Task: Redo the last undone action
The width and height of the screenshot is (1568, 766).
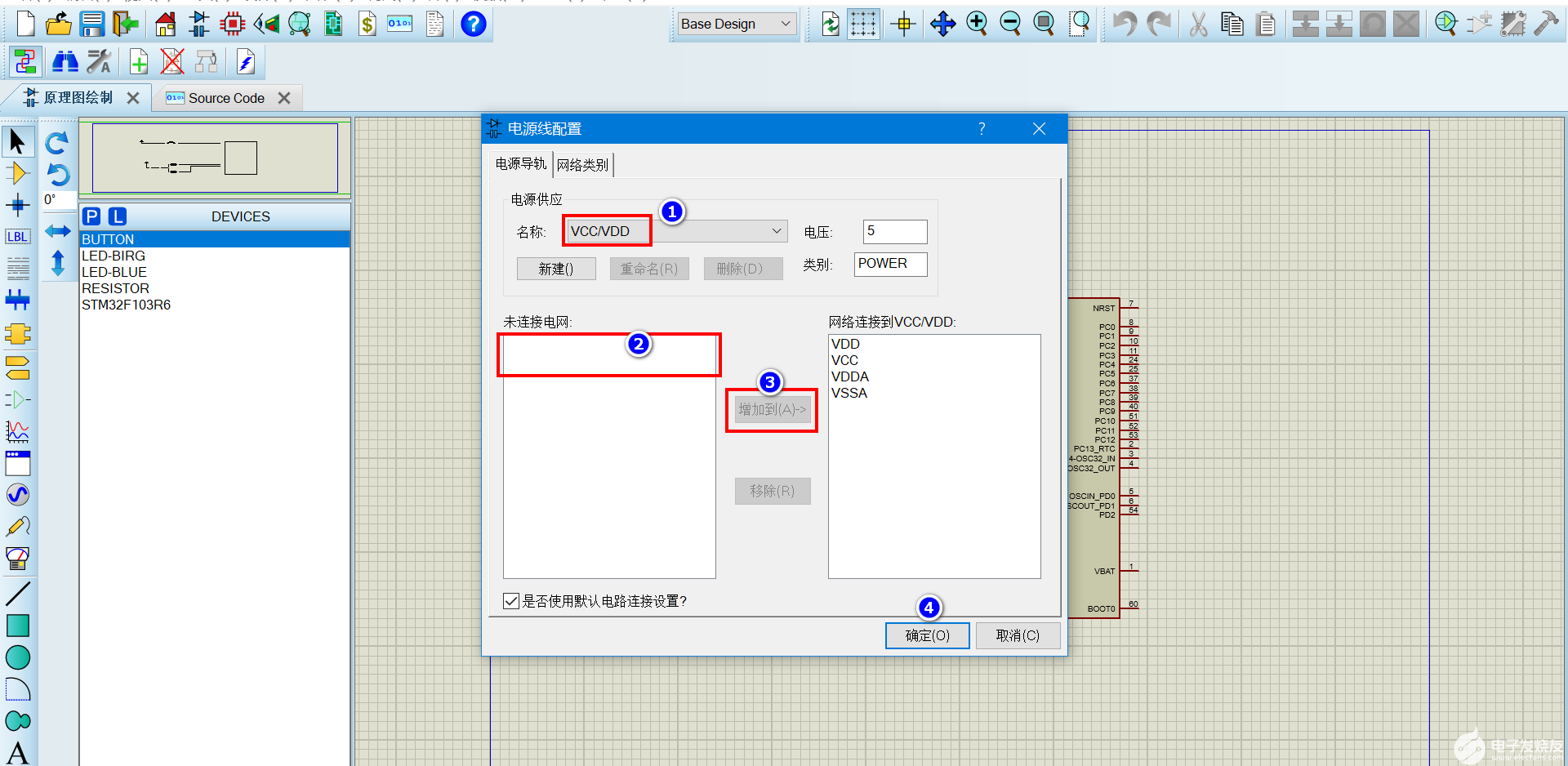Action: coord(1159,24)
